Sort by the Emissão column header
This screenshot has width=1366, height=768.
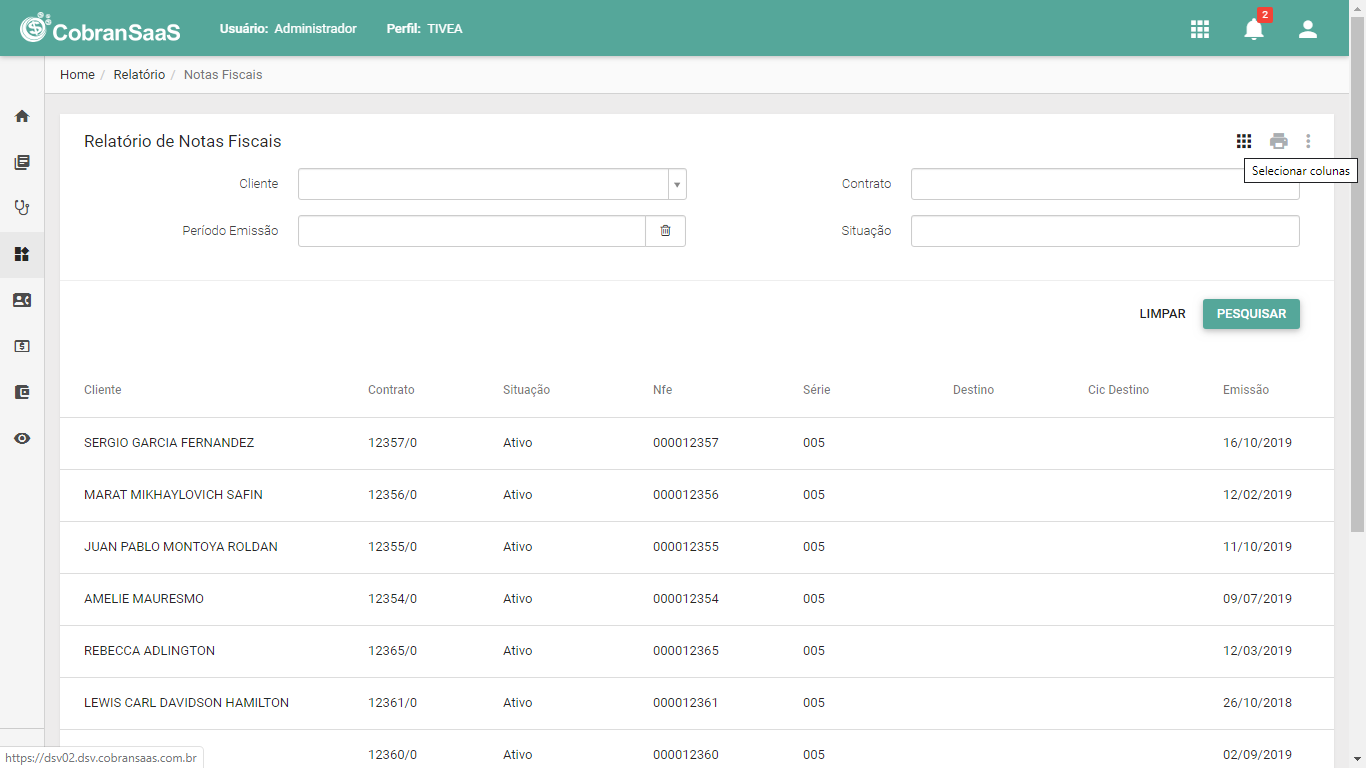pyautogui.click(x=1245, y=390)
